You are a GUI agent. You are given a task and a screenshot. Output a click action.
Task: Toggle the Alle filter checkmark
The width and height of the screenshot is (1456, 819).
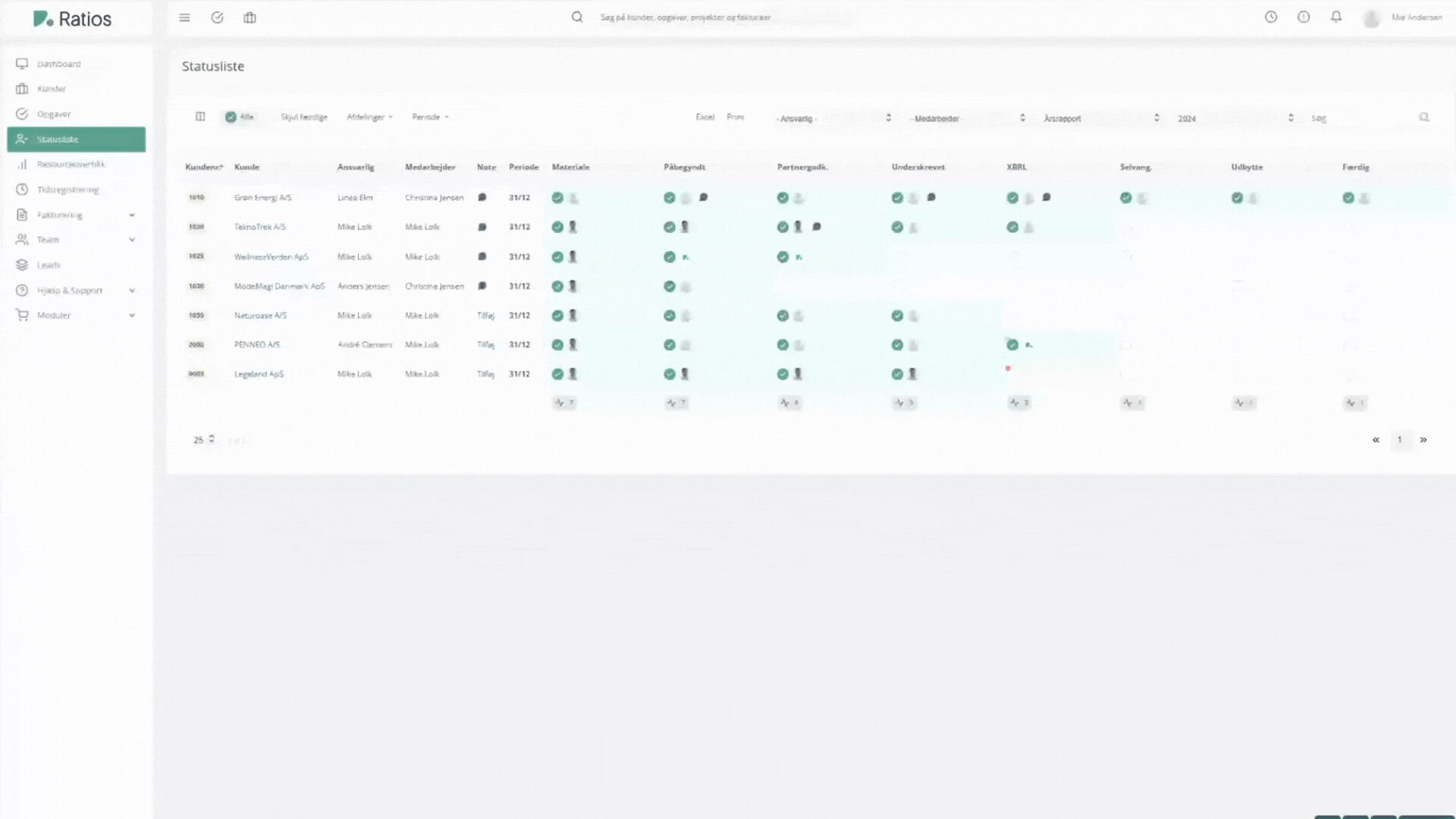pos(231,117)
